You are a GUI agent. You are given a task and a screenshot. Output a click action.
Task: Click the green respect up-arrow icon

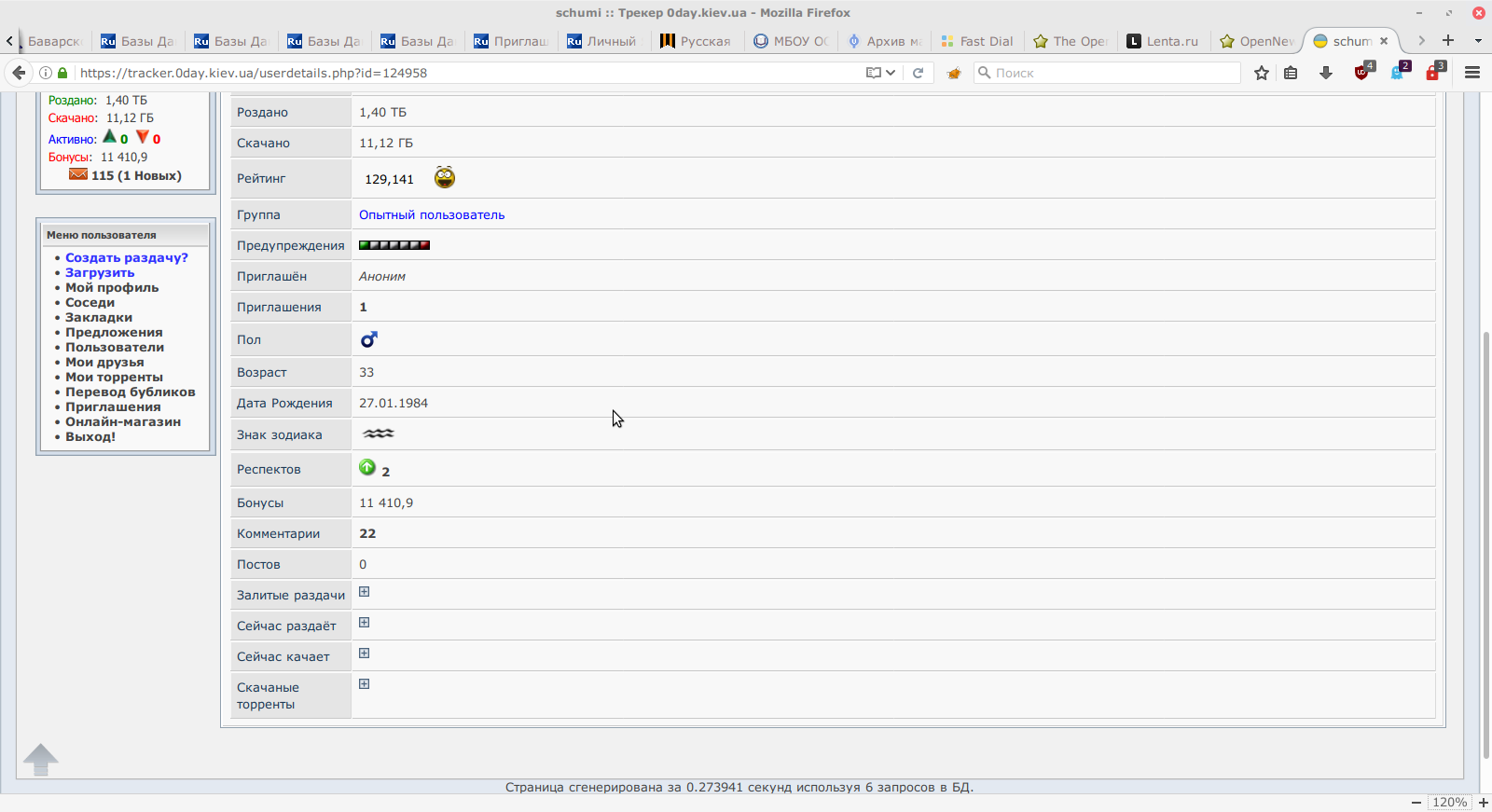click(x=367, y=467)
